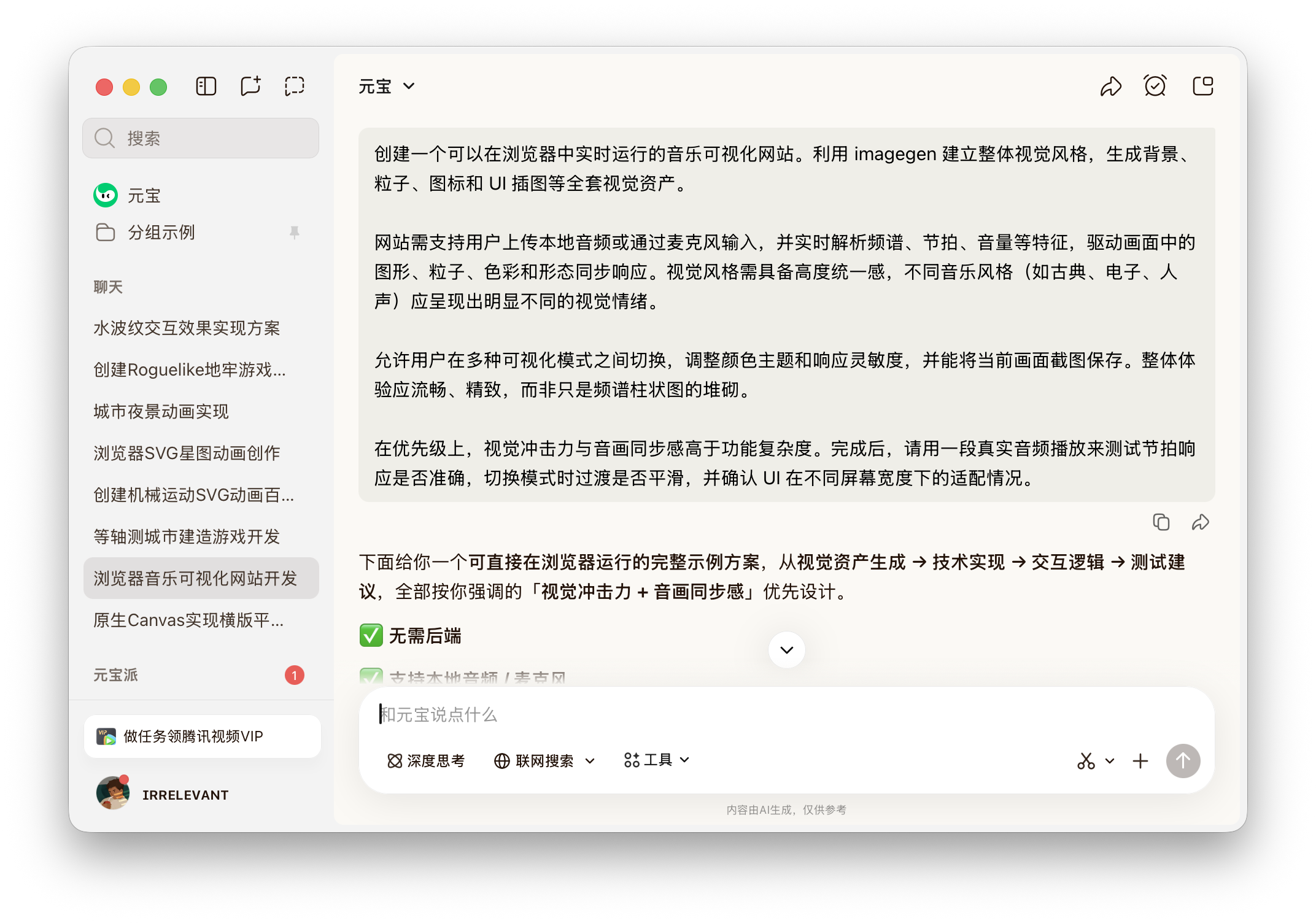This screenshot has width=1316, height=923.
Task: Open the pop-out window icon
Action: point(1202,87)
